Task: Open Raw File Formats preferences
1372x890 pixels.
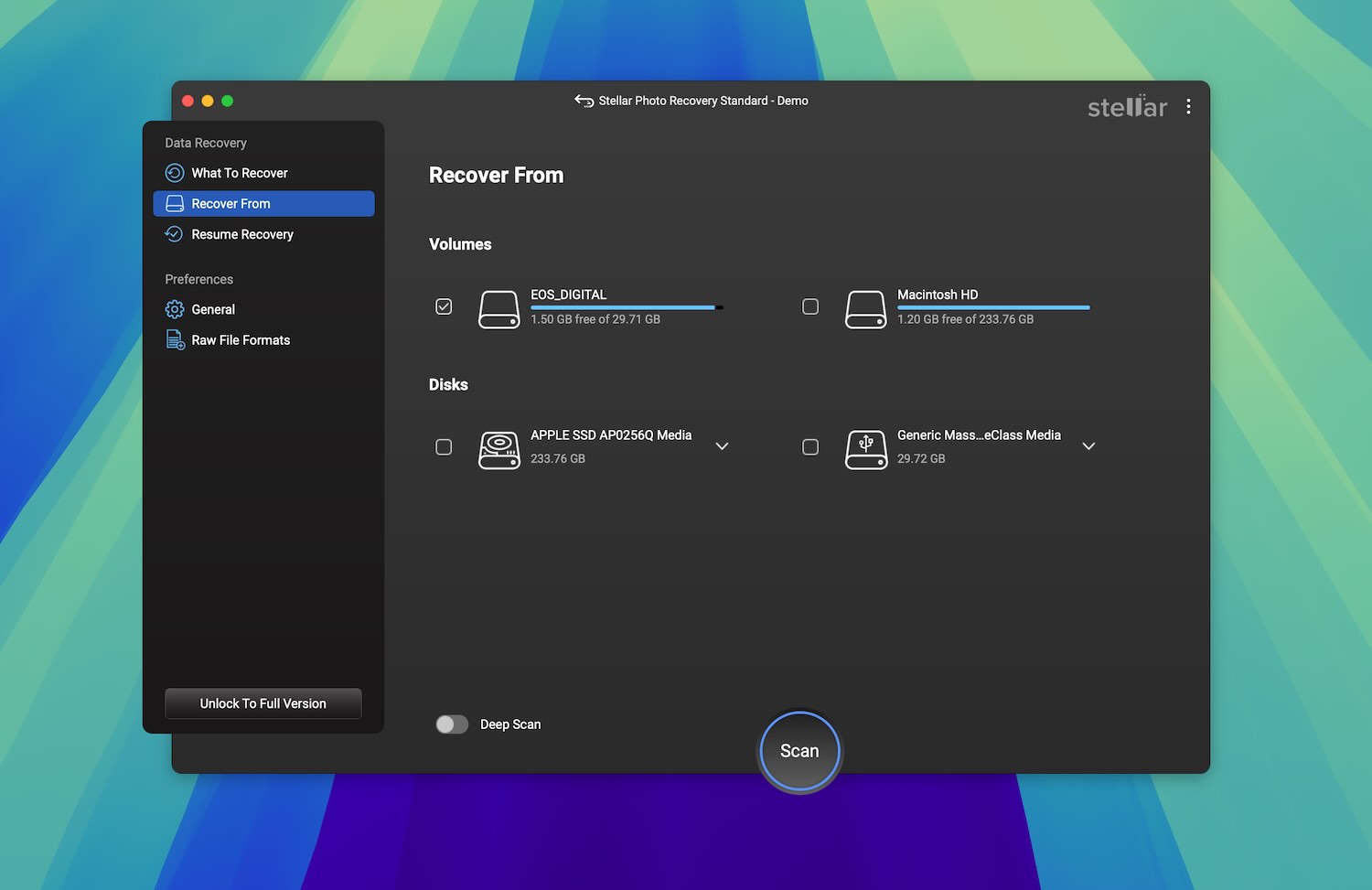Action: click(263, 340)
